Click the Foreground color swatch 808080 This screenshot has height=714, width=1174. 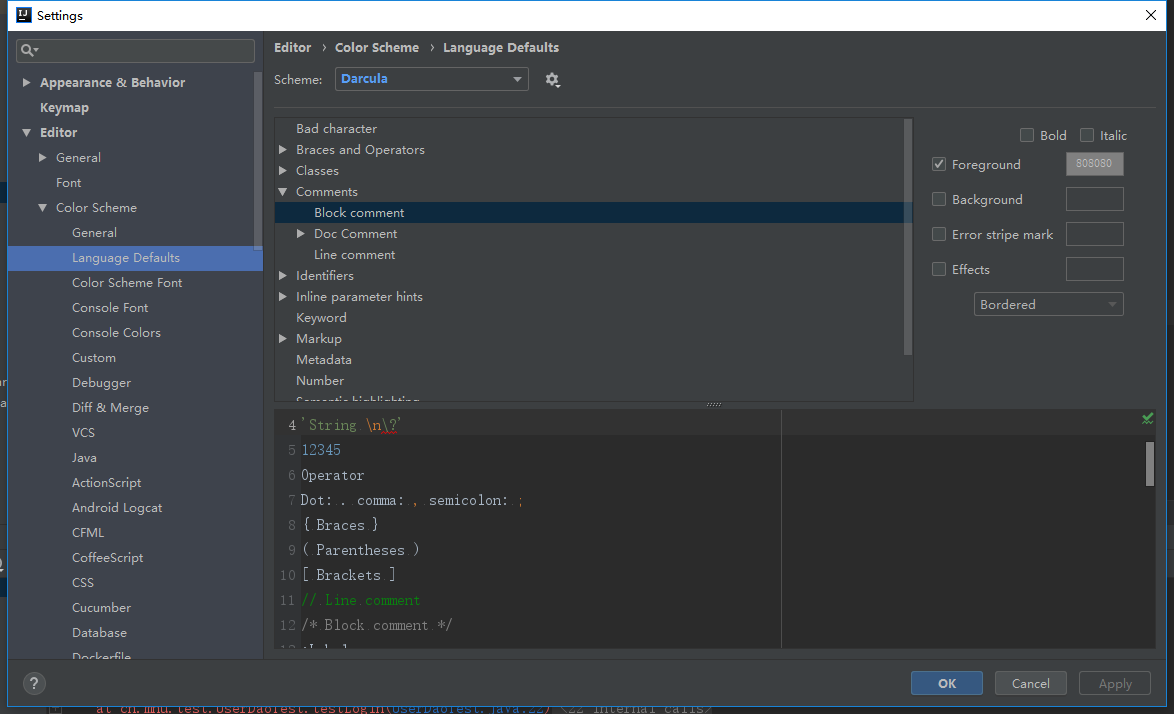(x=1094, y=163)
